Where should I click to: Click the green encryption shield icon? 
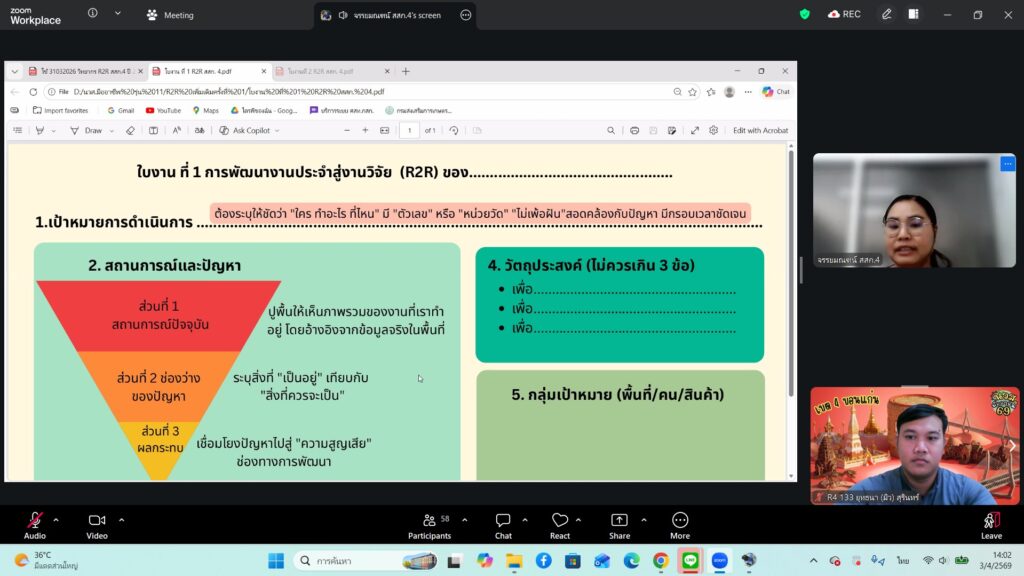pyautogui.click(x=805, y=14)
